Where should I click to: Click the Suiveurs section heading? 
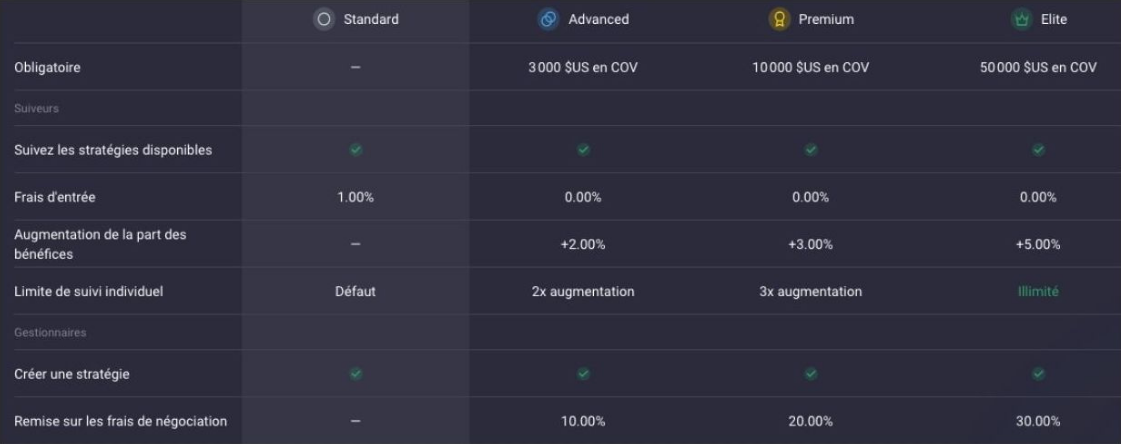click(36, 108)
